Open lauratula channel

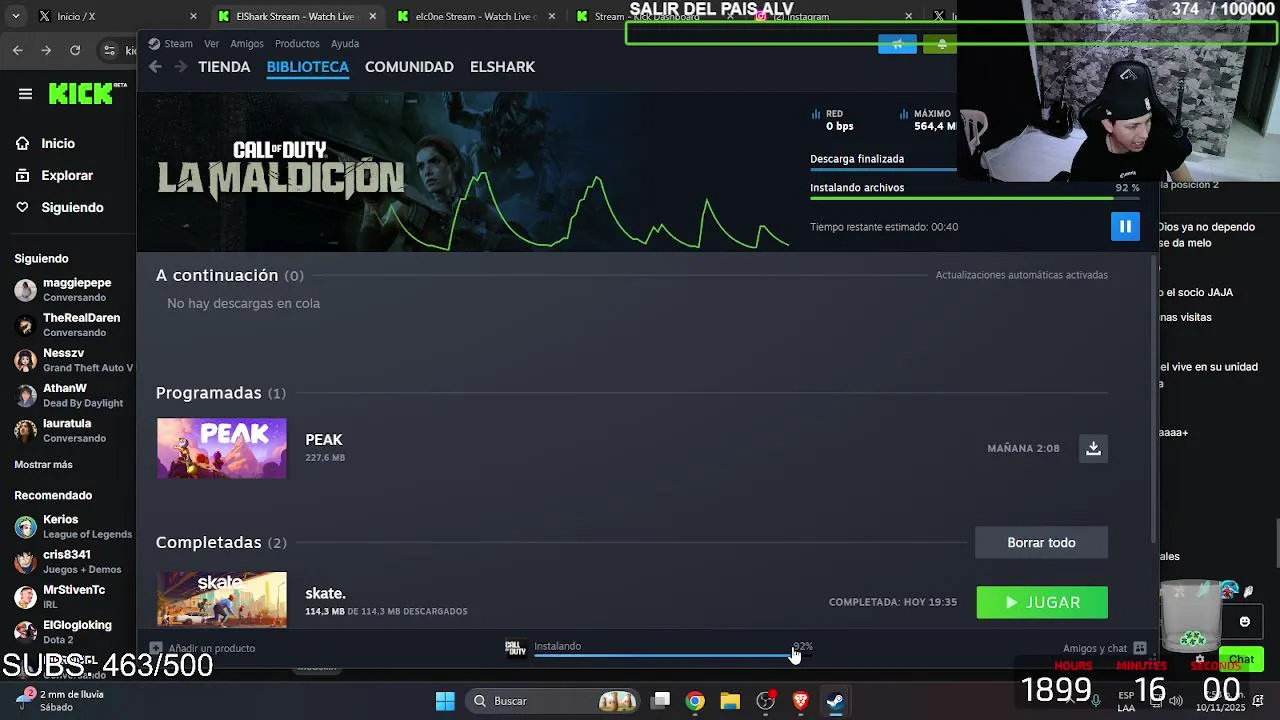pos(68,430)
